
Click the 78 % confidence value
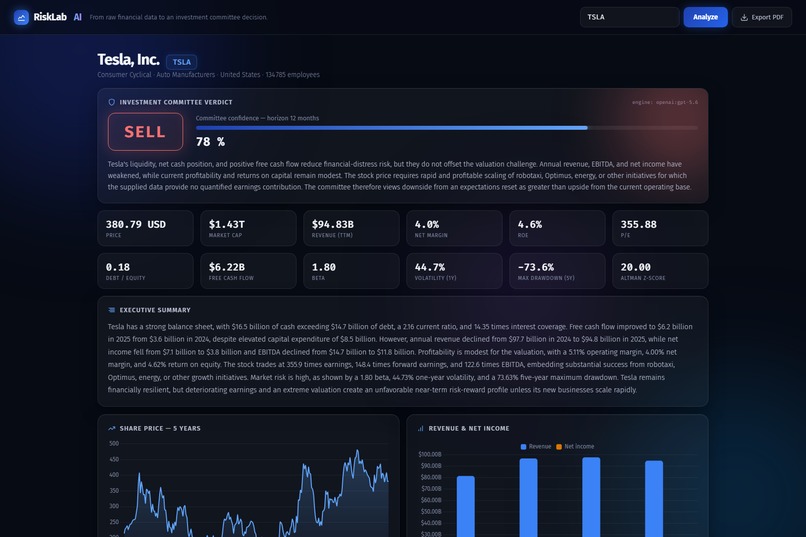(x=210, y=142)
